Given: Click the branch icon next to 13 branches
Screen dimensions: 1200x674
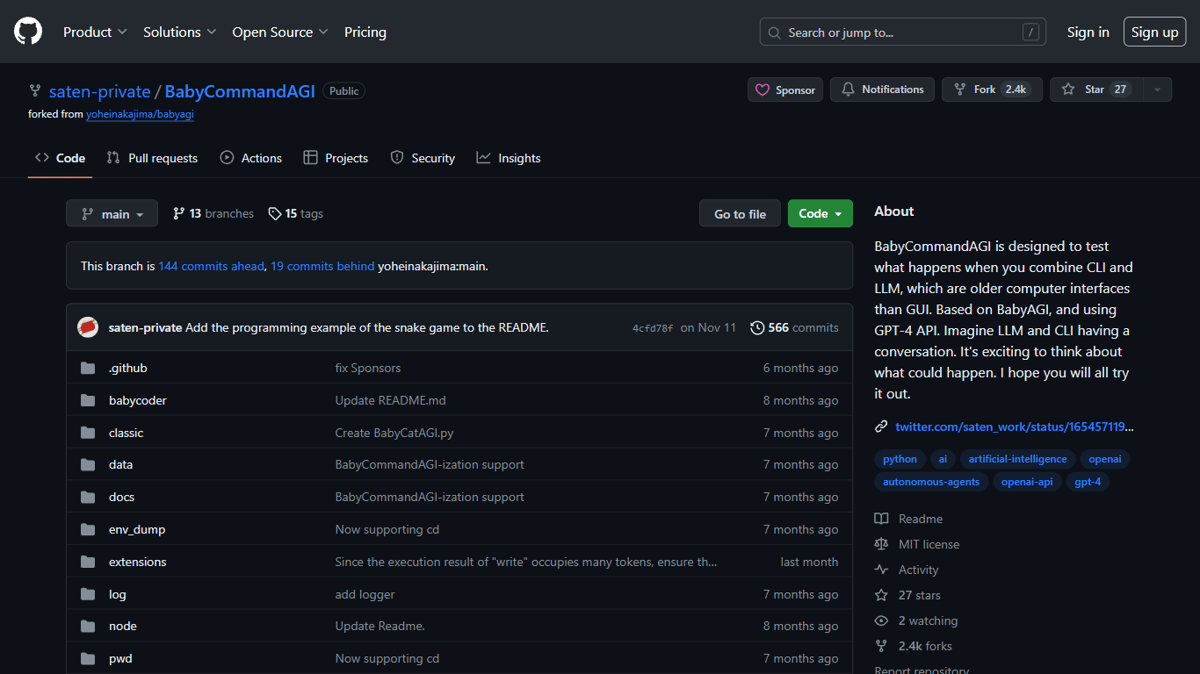Looking at the screenshot, I should tap(179, 214).
